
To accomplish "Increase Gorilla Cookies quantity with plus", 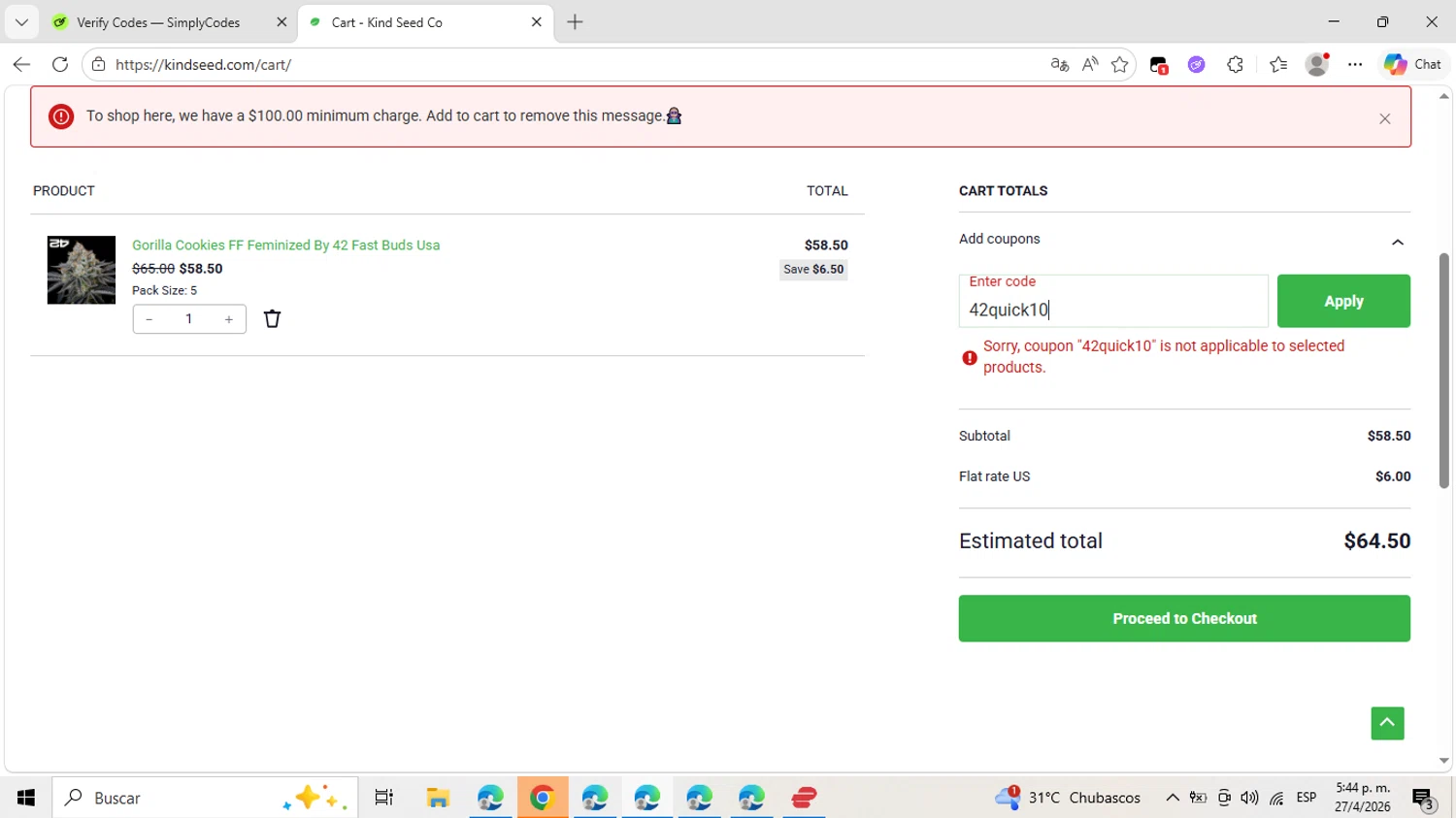I will click(x=229, y=319).
